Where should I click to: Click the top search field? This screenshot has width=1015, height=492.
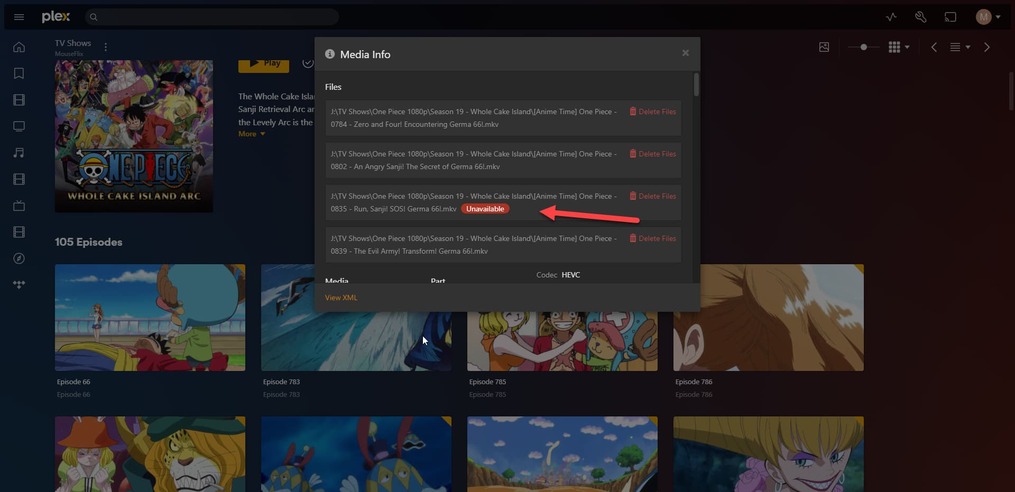pos(212,17)
